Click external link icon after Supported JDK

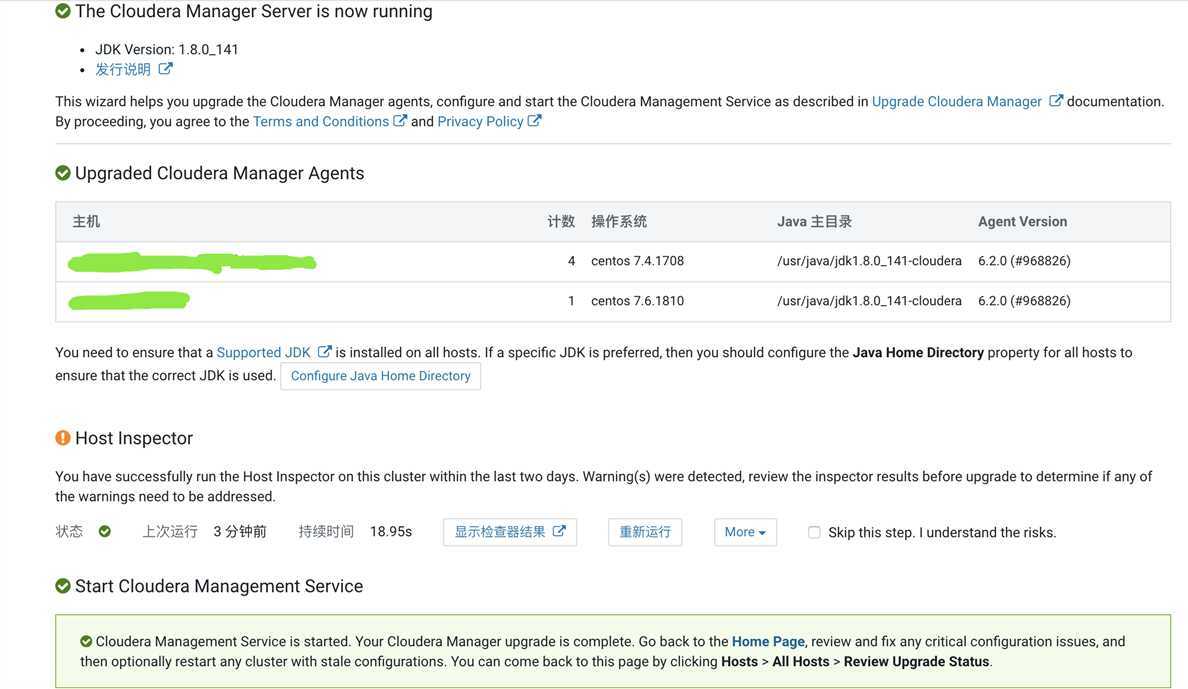tap(324, 352)
